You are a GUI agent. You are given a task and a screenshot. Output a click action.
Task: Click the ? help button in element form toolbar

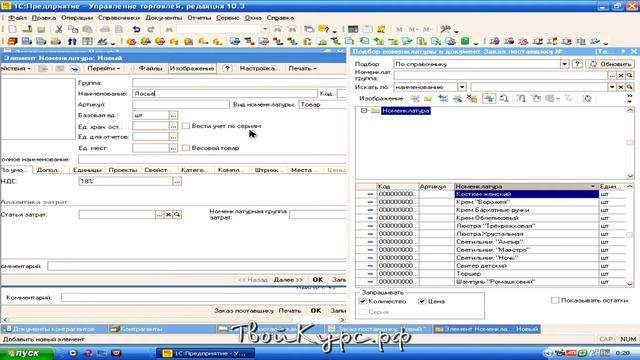[x=227, y=69]
